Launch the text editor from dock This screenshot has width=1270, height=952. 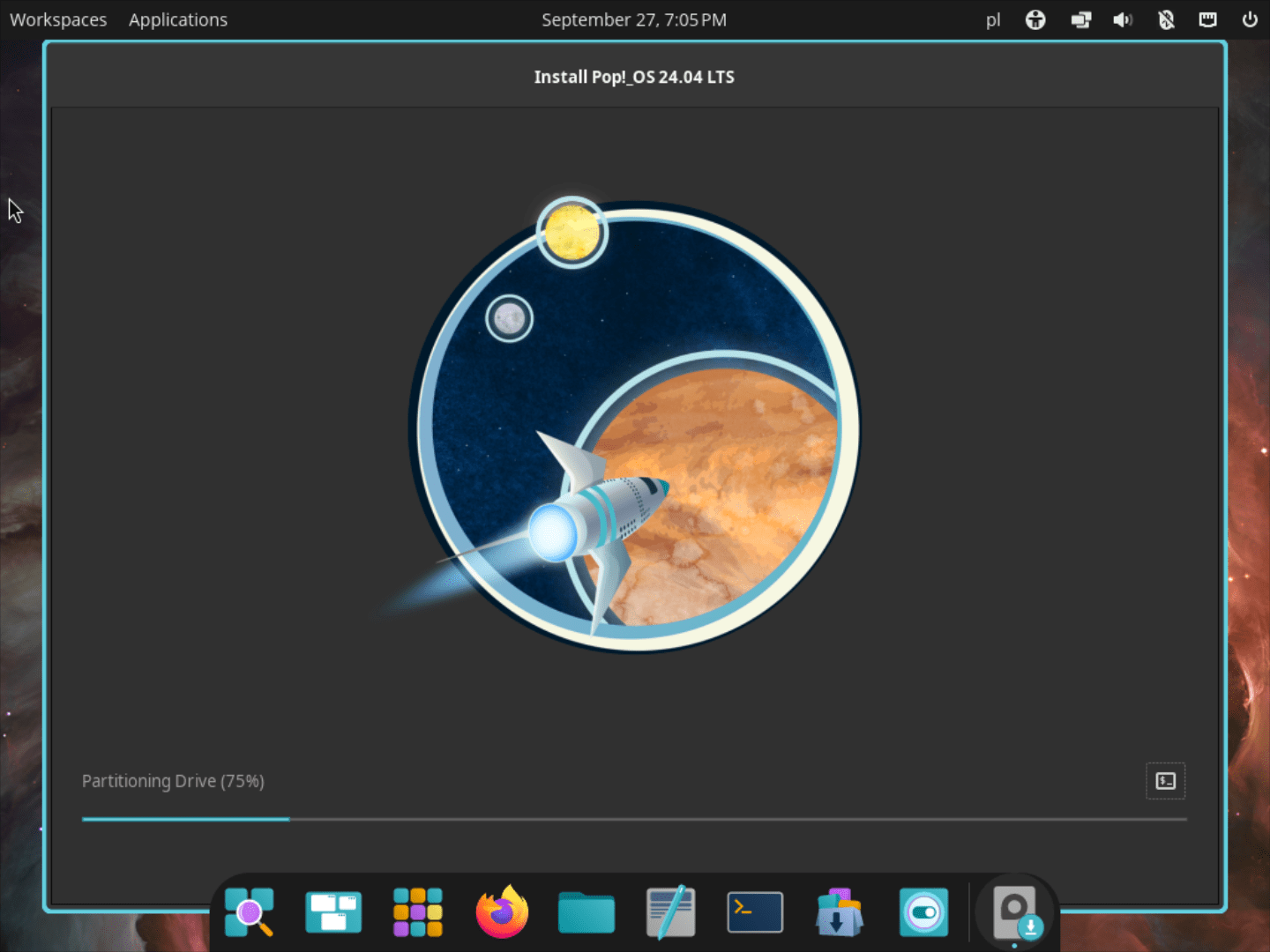671,912
